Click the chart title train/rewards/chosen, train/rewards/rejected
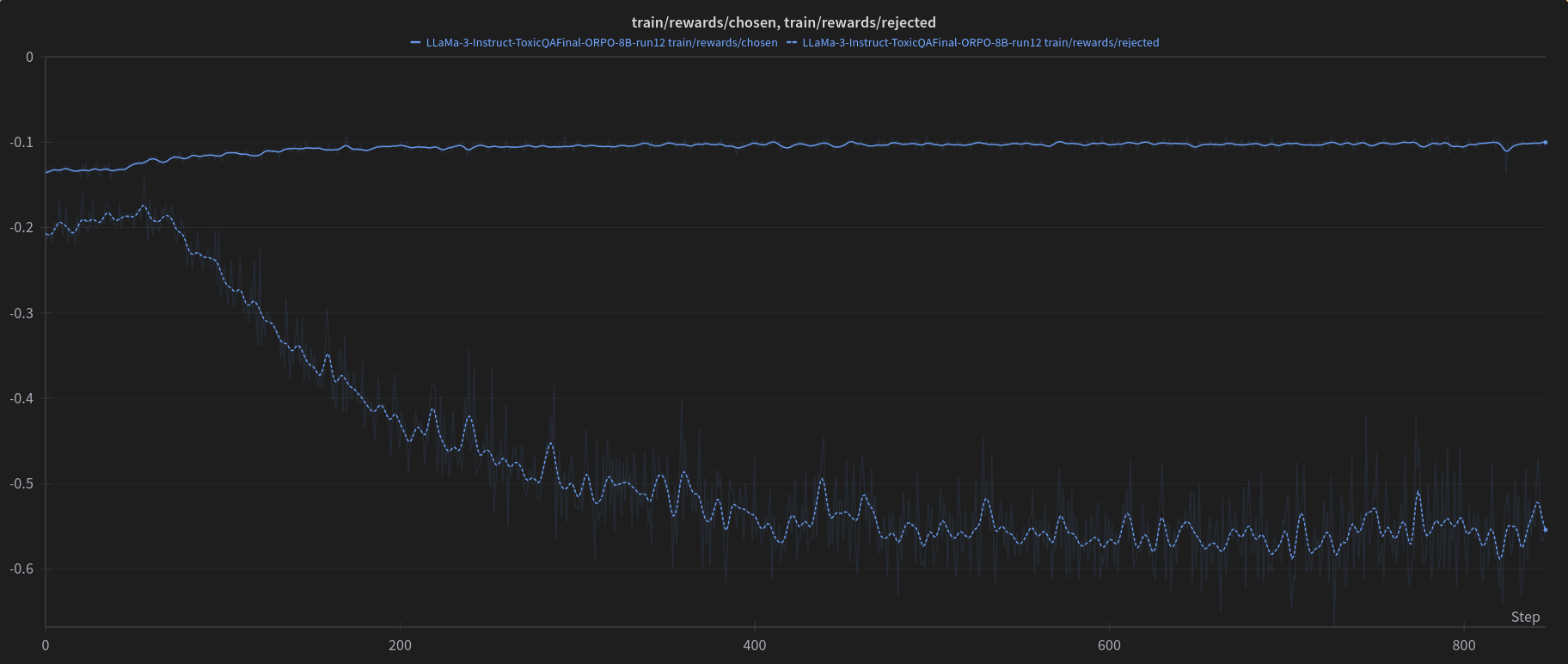The image size is (1568, 664). pyautogui.click(x=783, y=22)
